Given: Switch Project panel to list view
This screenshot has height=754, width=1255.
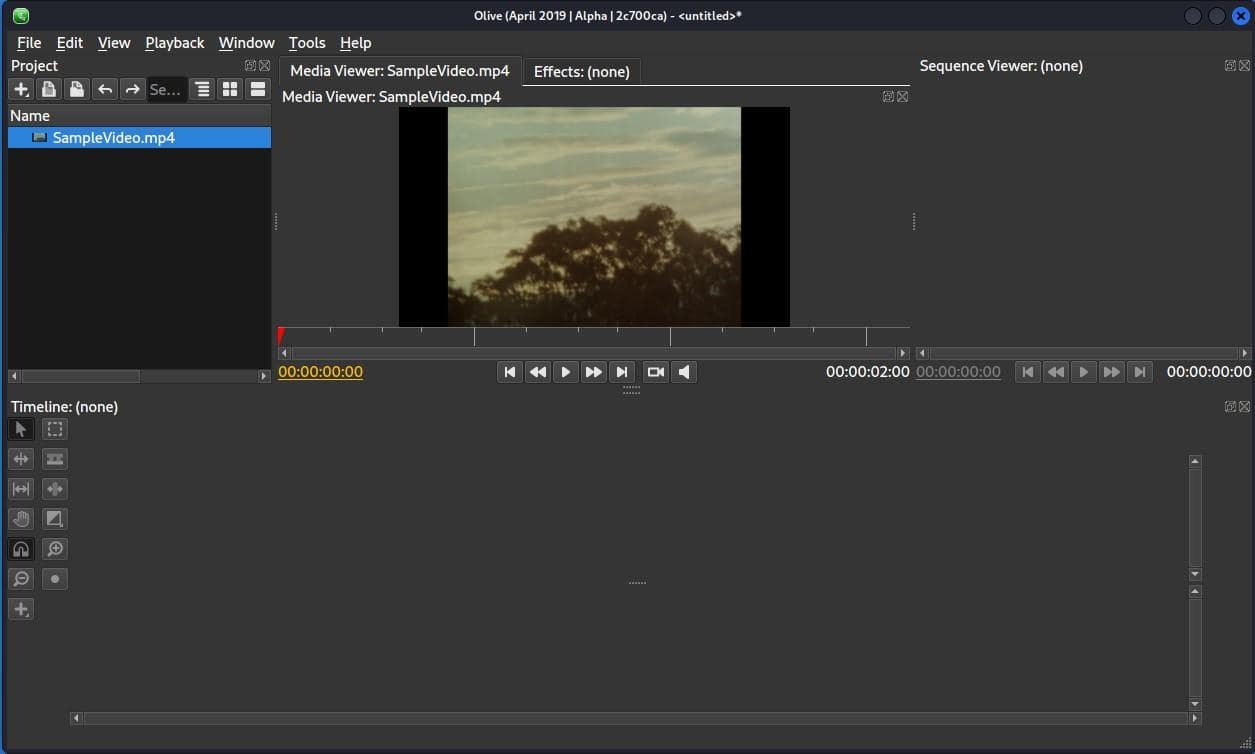Looking at the screenshot, I should click(x=258, y=89).
